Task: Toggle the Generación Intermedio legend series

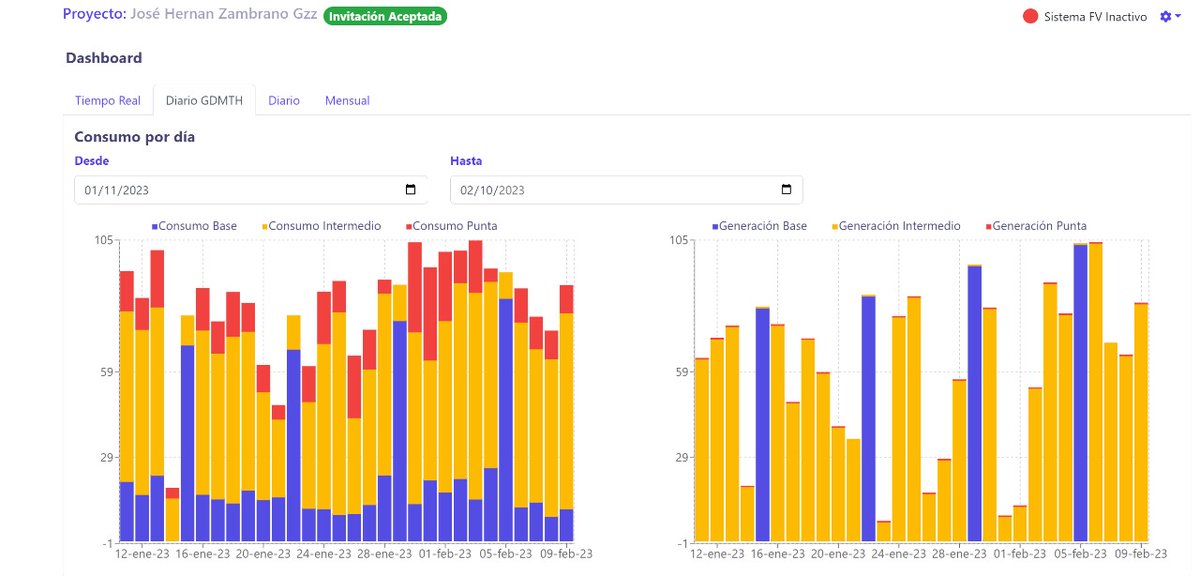Action: click(895, 226)
